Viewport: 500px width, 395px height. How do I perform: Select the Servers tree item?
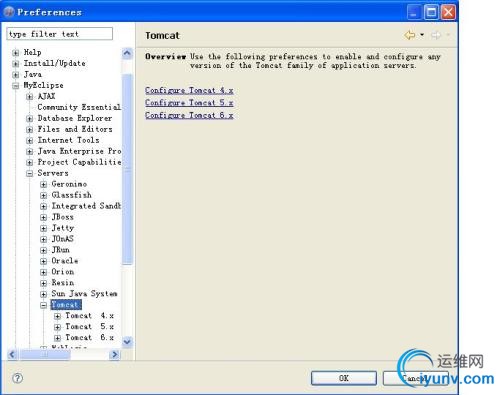pyautogui.click(x=53, y=173)
